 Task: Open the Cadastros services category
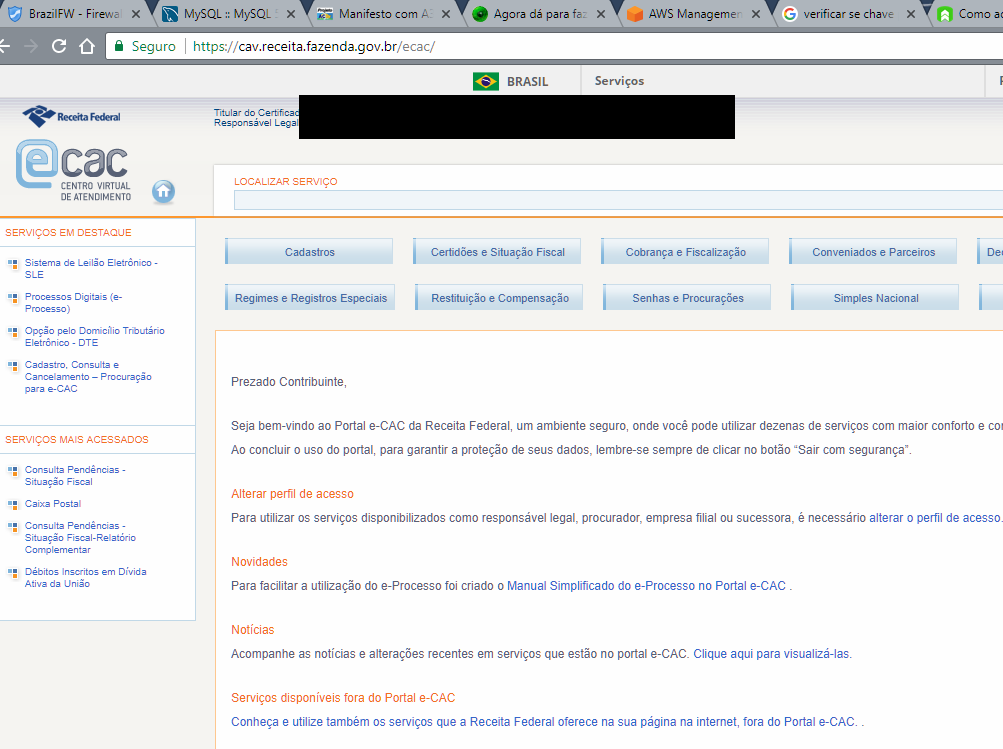(x=309, y=252)
